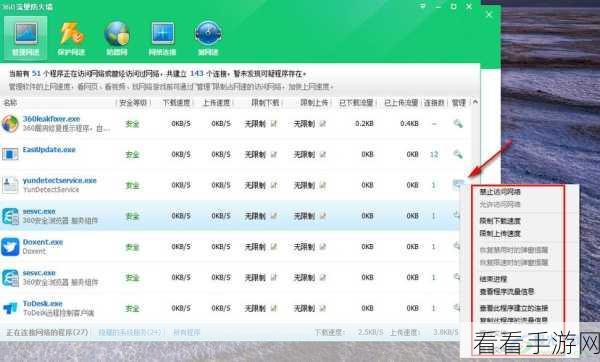Maximize the 360 流量防火墙 window
The image size is (600, 362).
point(453,6)
